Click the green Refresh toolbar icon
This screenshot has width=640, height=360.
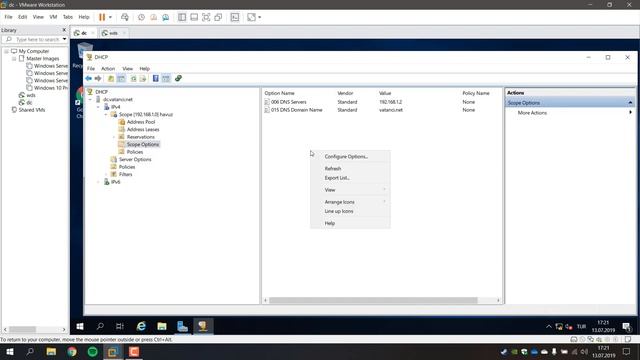point(133,78)
